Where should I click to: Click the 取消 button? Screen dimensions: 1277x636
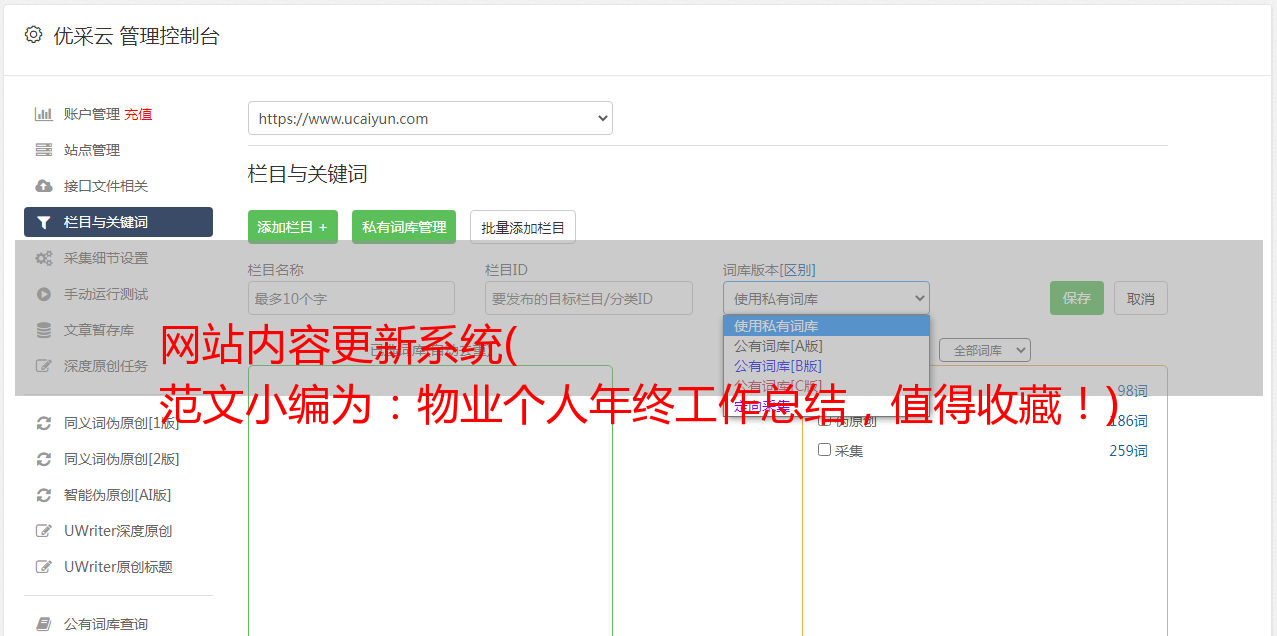point(1141,298)
